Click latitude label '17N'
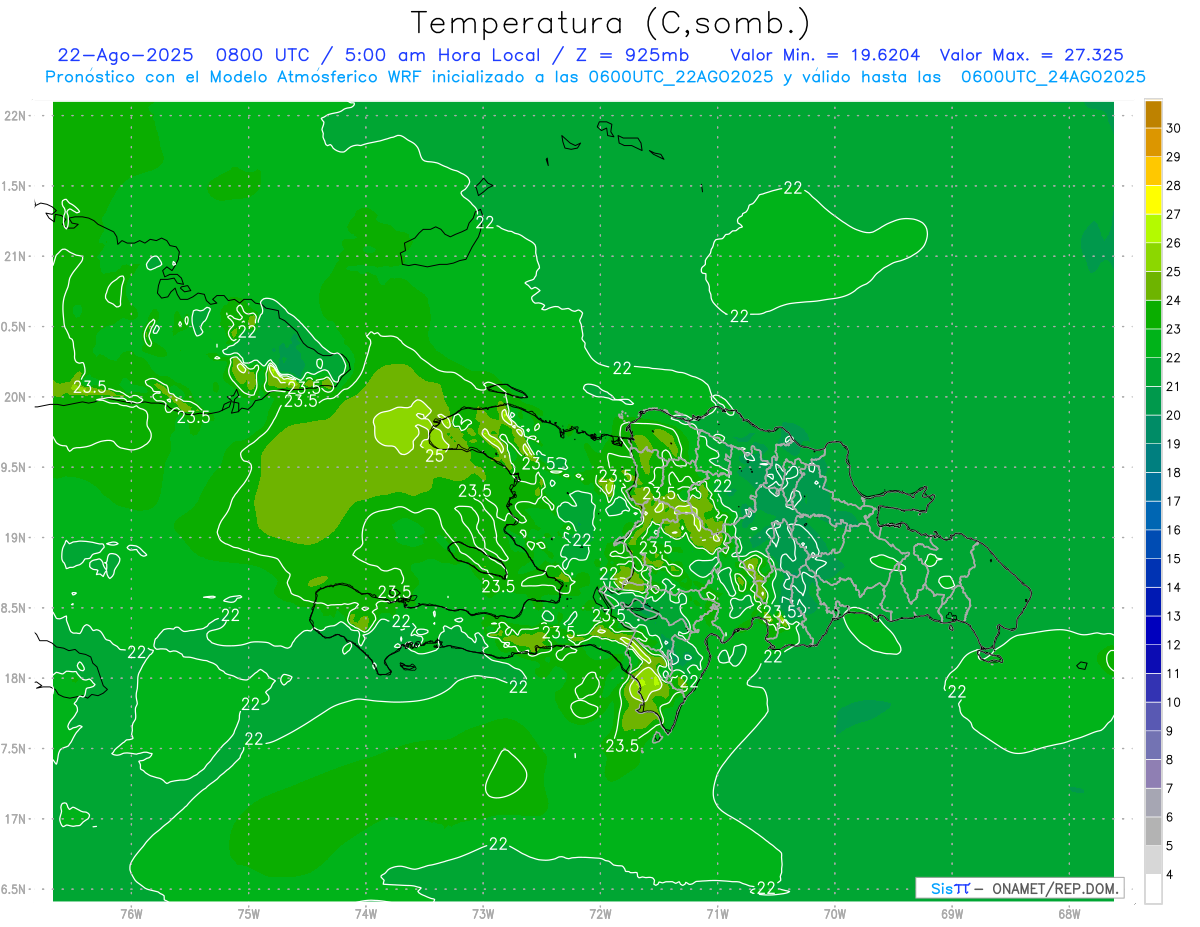Screen dimensions: 1200x927 [15, 819]
